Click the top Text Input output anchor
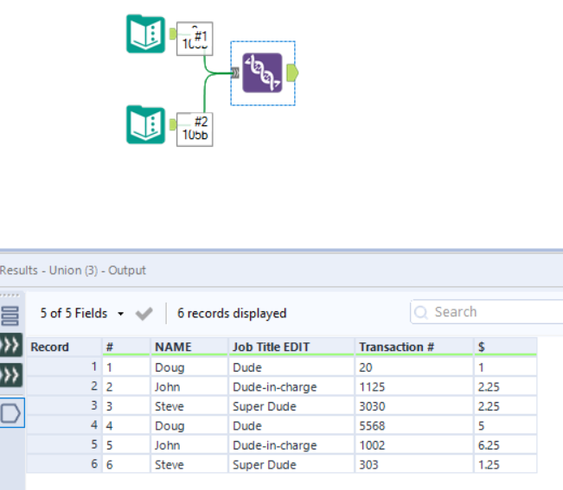Viewport: 563px width, 490px height. 173,34
